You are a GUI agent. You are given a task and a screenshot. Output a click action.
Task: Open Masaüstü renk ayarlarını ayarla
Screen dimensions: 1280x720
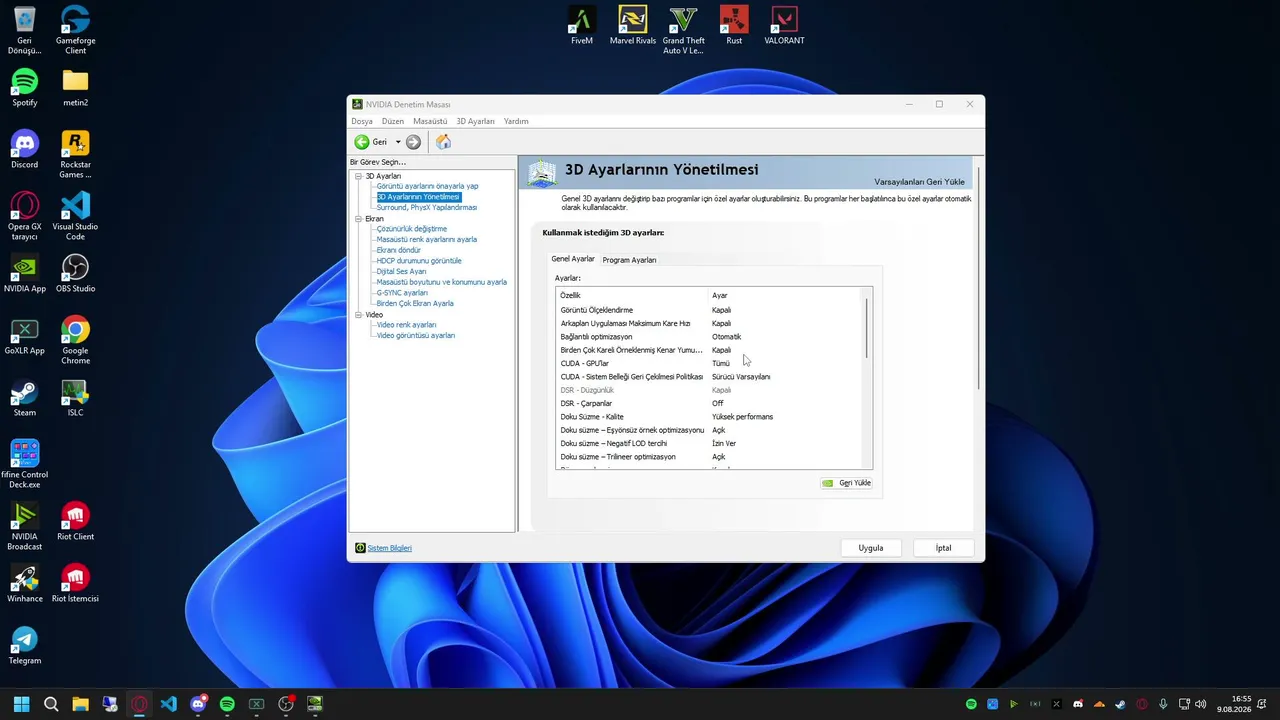coord(426,240)
